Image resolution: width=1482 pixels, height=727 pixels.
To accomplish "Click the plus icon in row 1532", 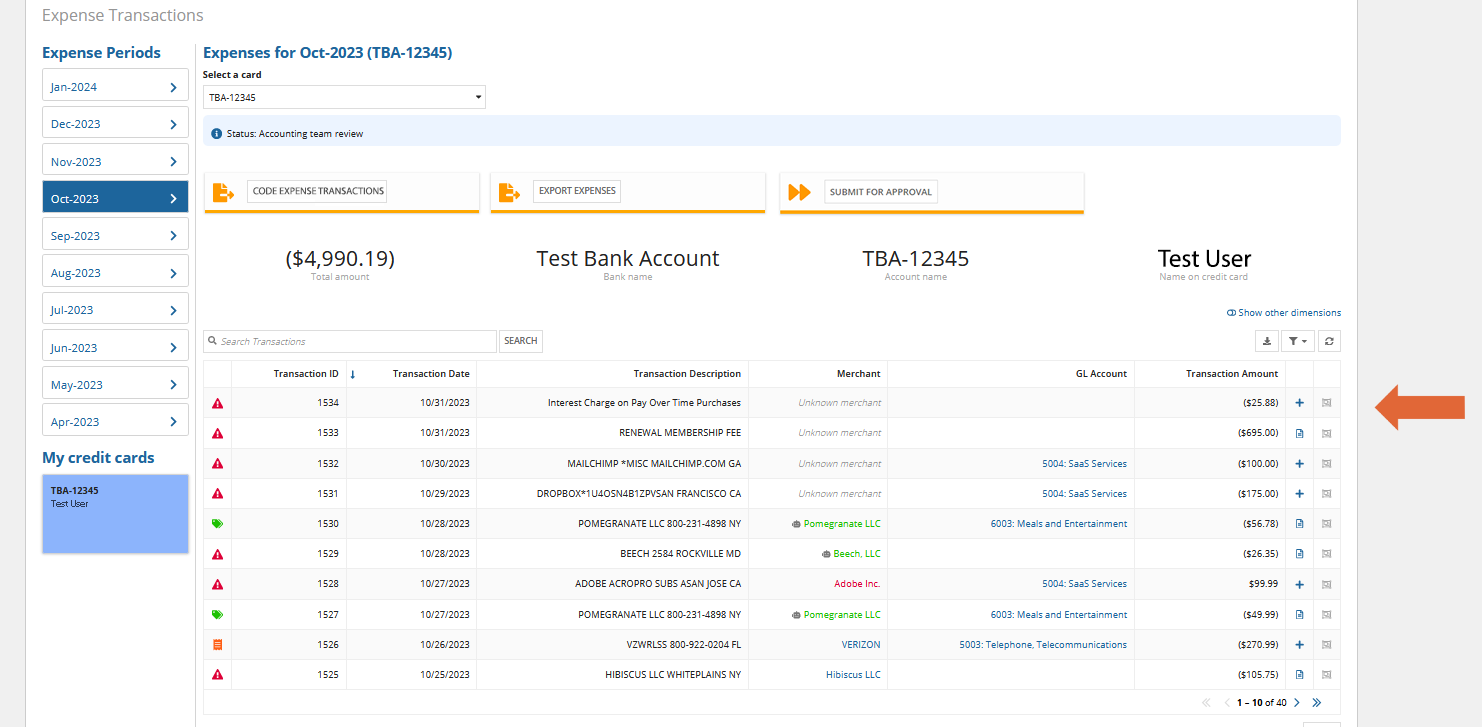I will coord(1300,464).
